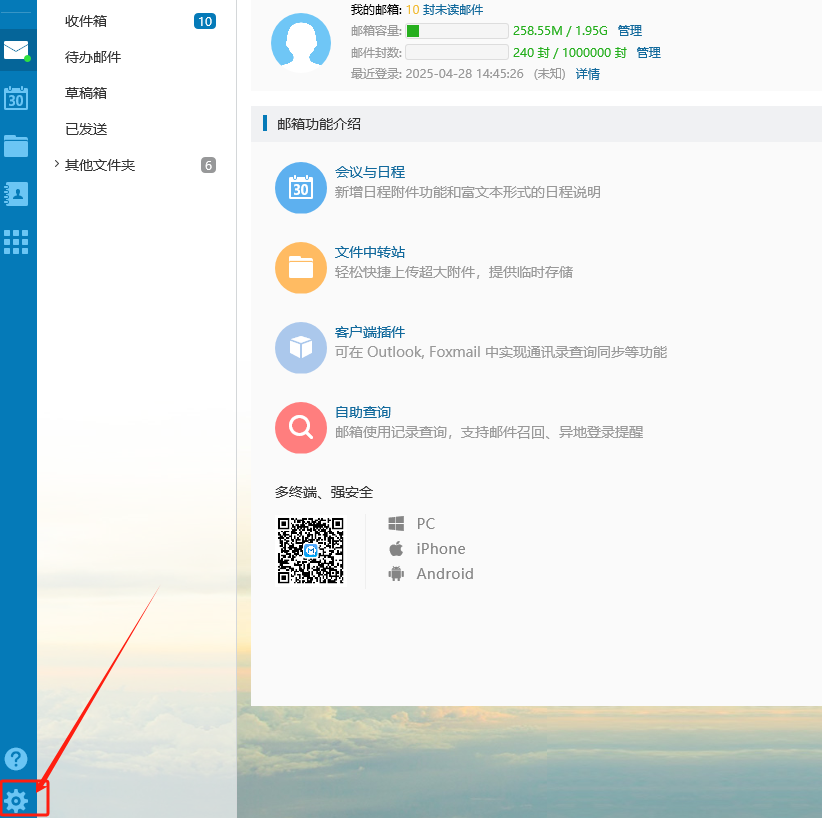Click the 客户端插件 cube icon
The image size is (822, 818).
301,348
